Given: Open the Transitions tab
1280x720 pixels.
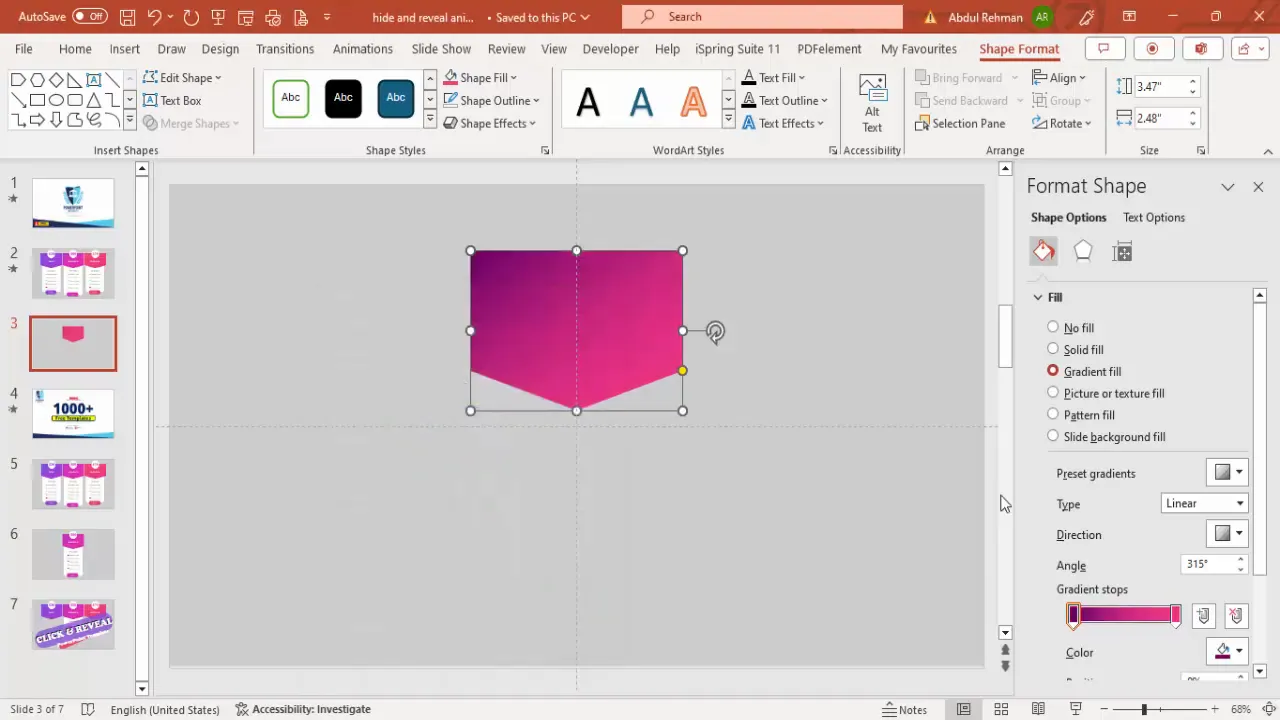Looking at the screenshot, I should tap(285, 49).
